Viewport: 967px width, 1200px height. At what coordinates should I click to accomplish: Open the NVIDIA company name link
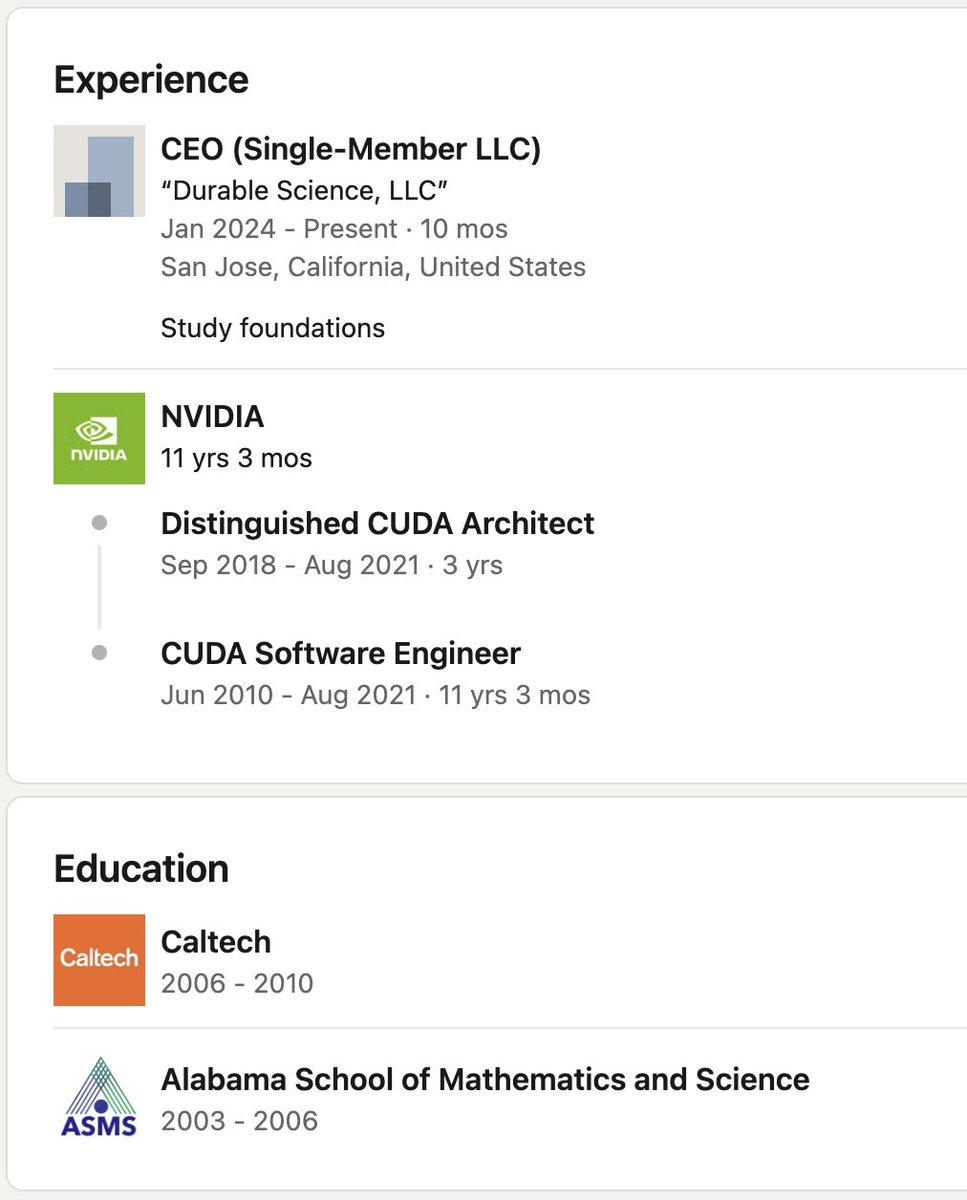(x=212, y=416)
